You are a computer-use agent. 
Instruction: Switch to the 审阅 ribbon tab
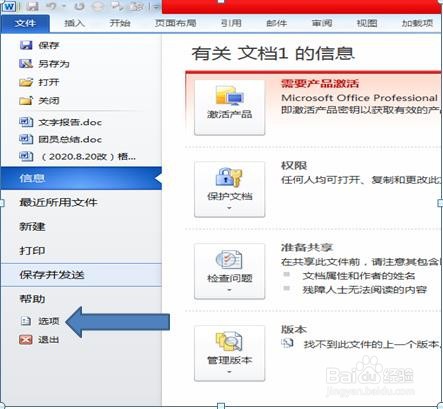click(322, 23)
